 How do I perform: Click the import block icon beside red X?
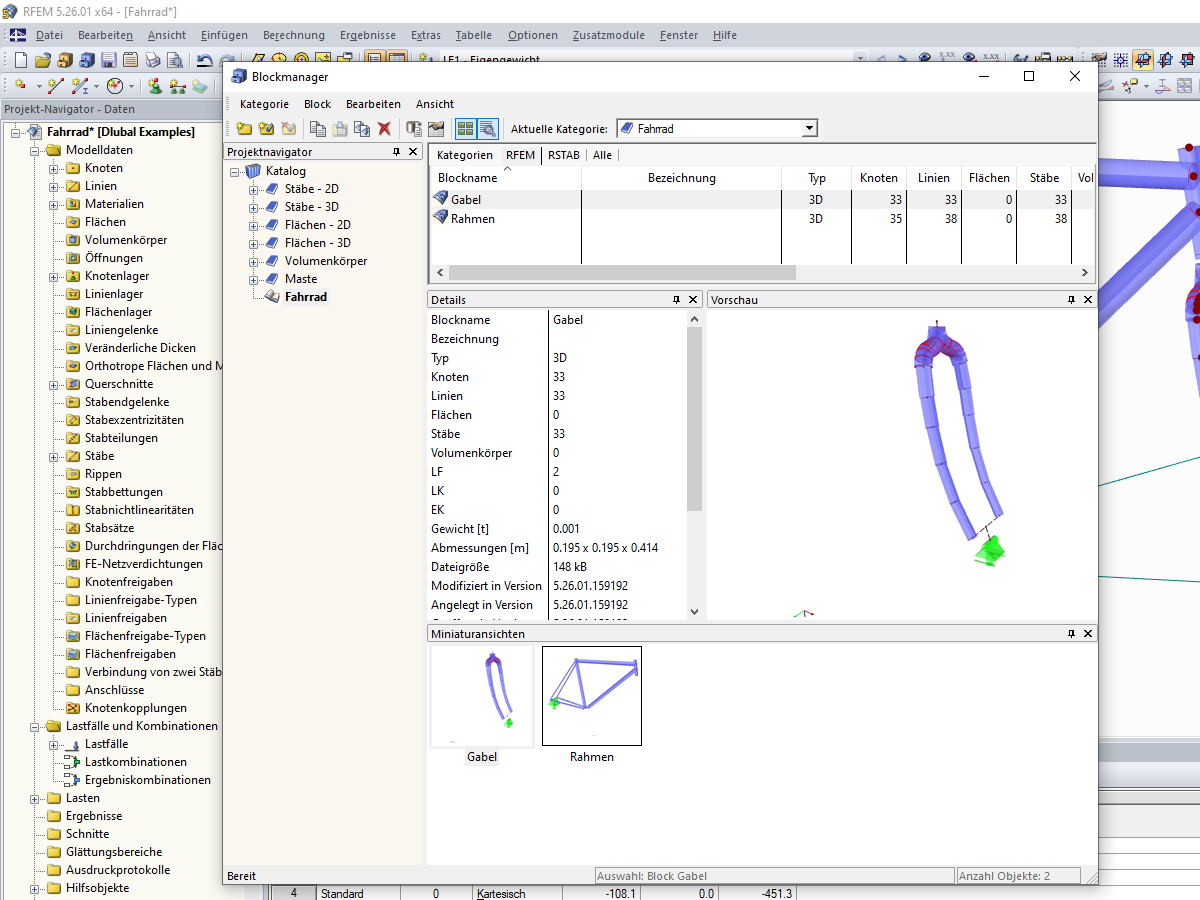414,129
